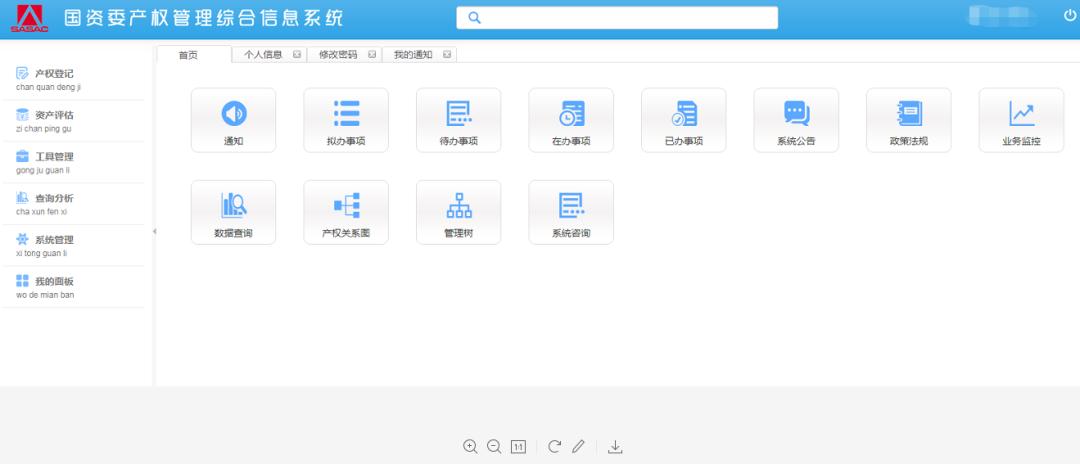
Task: Switch to the 个人信息 tab
Action: (263, 55)
